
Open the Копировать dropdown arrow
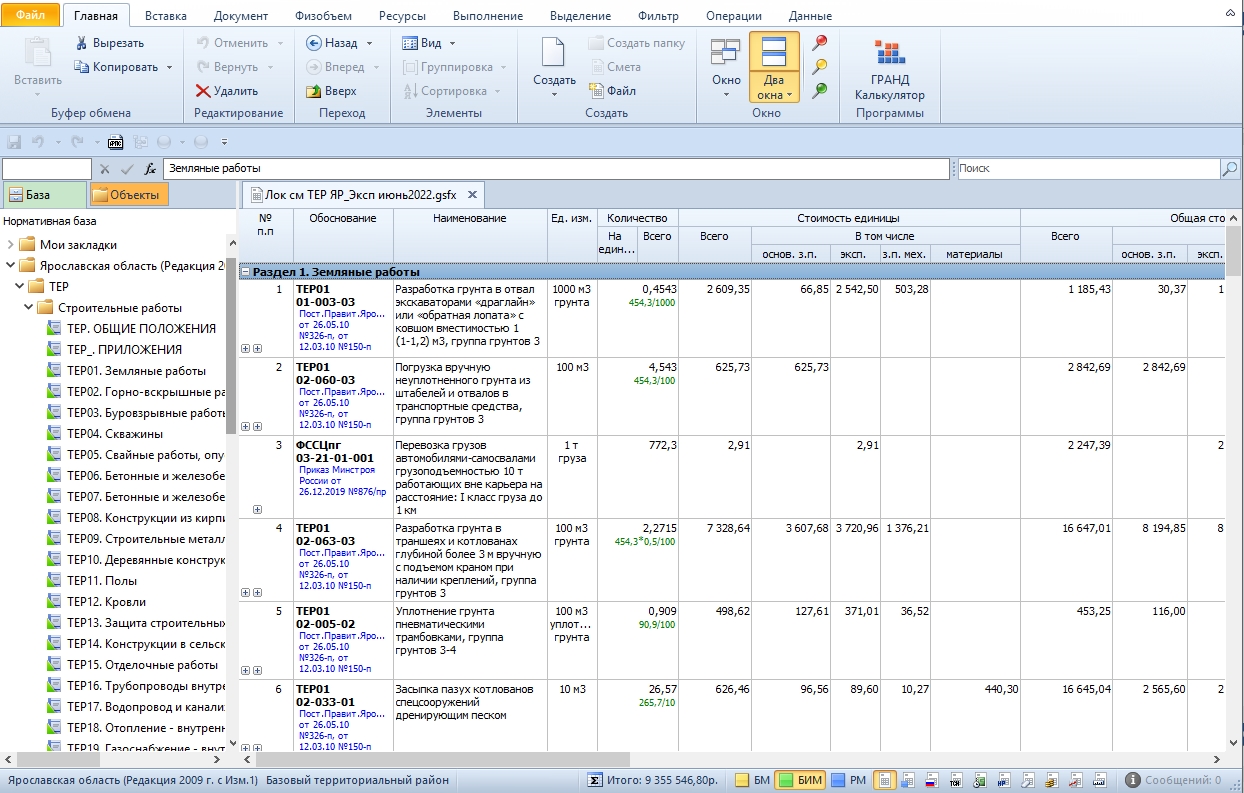click(x=170, y=67)
